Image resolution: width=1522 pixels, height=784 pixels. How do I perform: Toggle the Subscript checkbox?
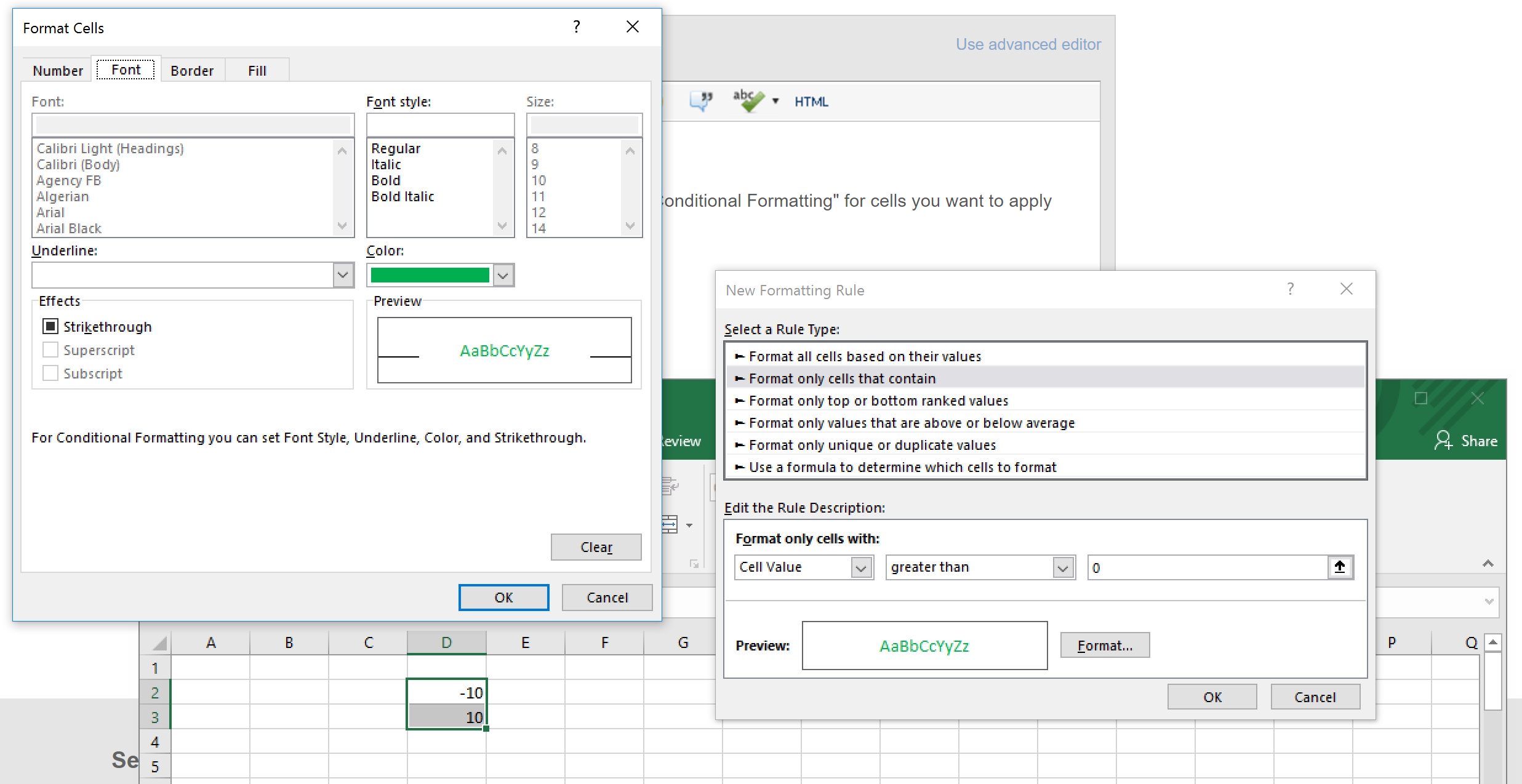[x=50, y=373]
